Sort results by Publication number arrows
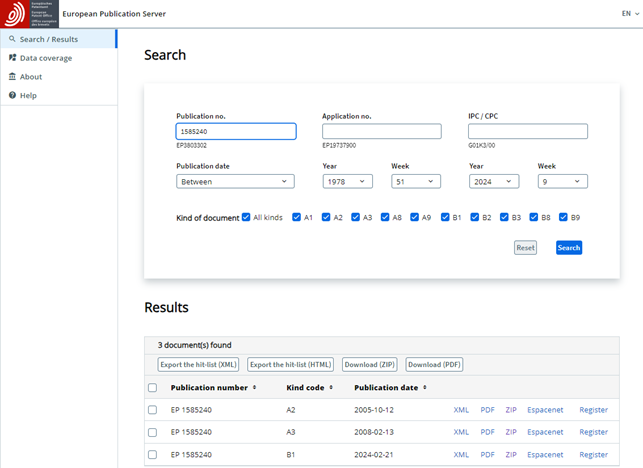 click(254, 388)
